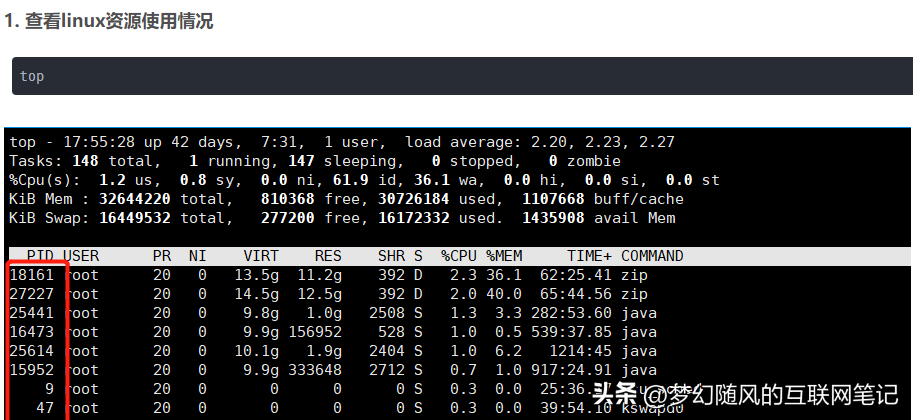Click the TIME+ value 917:24.91

pyautogui.click(x=571, y=370)
